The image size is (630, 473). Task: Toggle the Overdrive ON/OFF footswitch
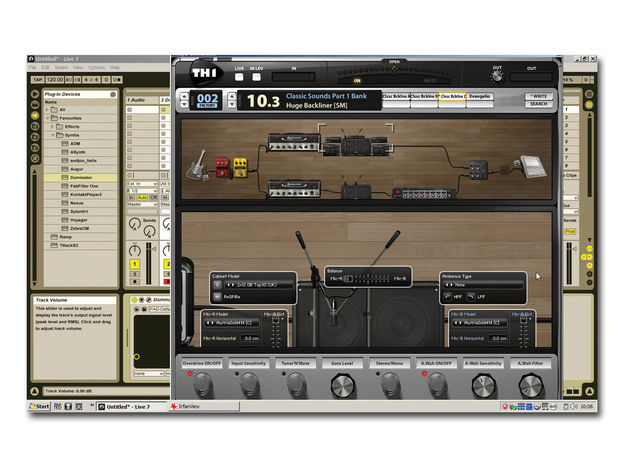(202, 384)
